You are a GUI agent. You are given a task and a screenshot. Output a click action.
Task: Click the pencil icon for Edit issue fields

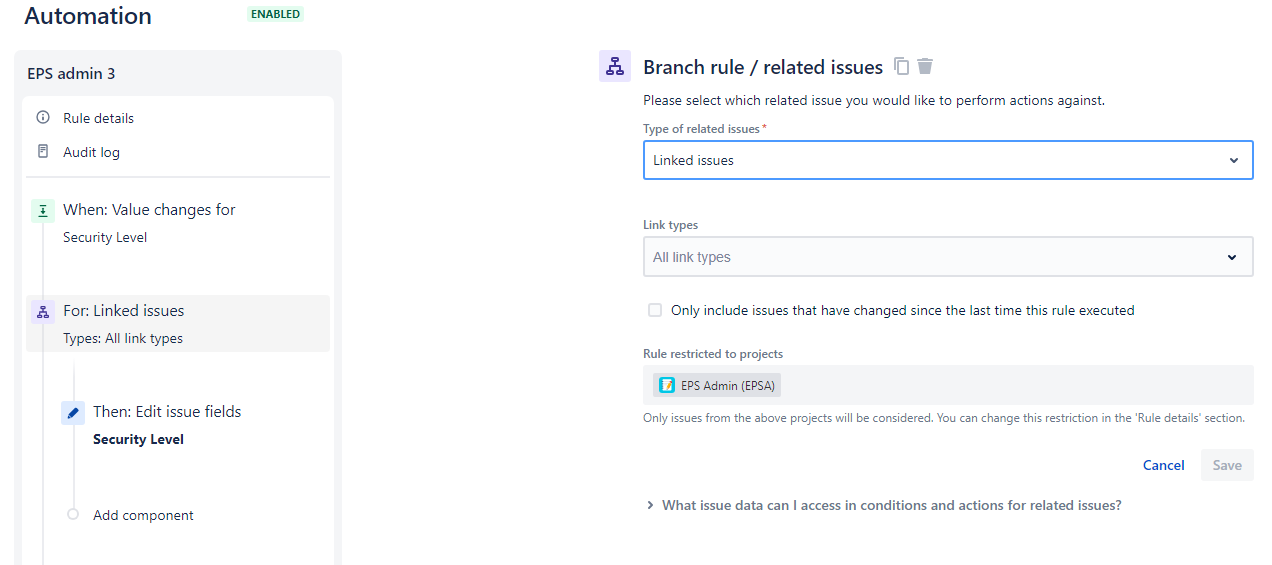pos(73,412)
